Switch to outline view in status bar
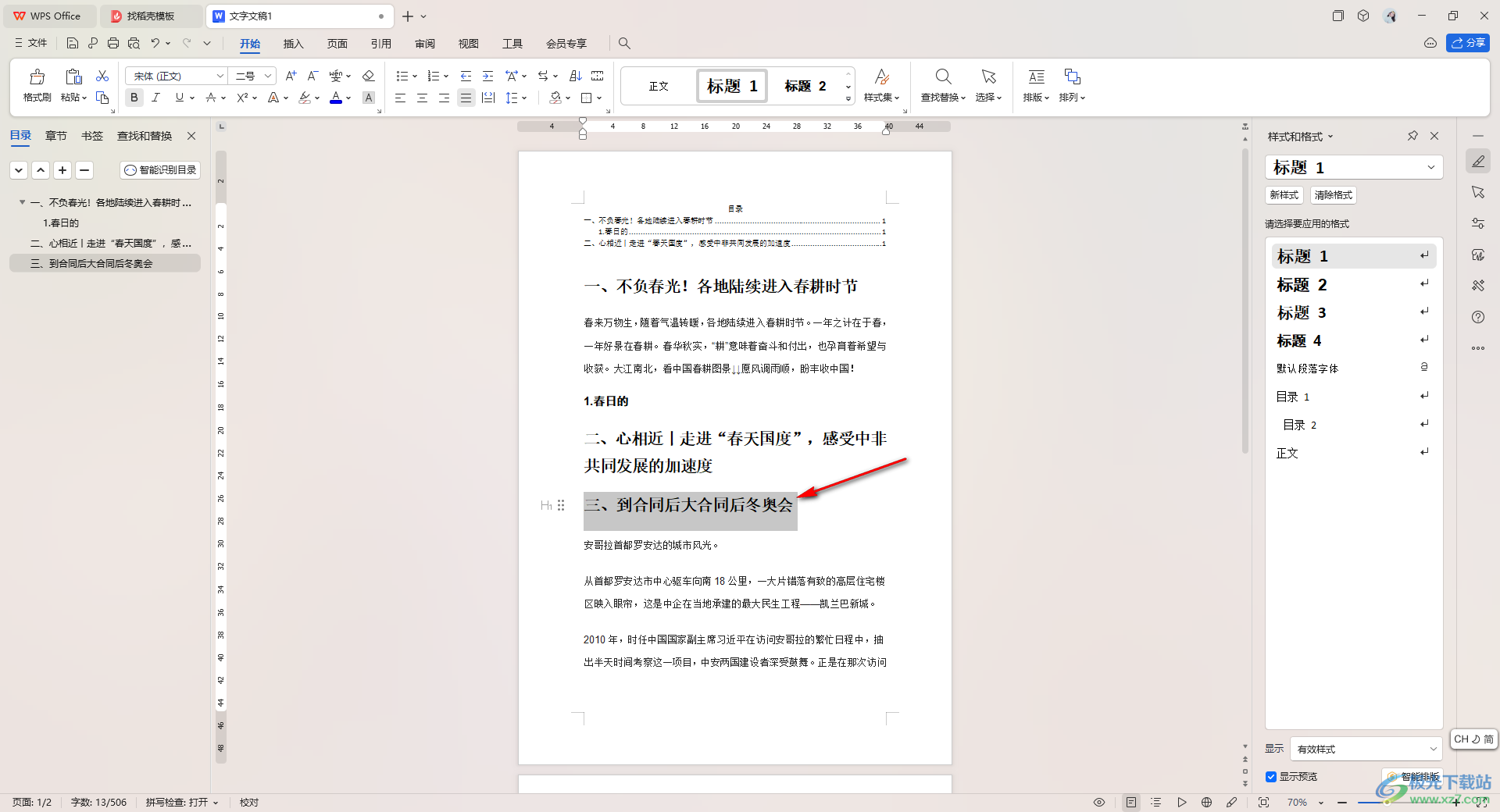The height and width of the screenshot is (812, 1500). (x=1156, y=802)
